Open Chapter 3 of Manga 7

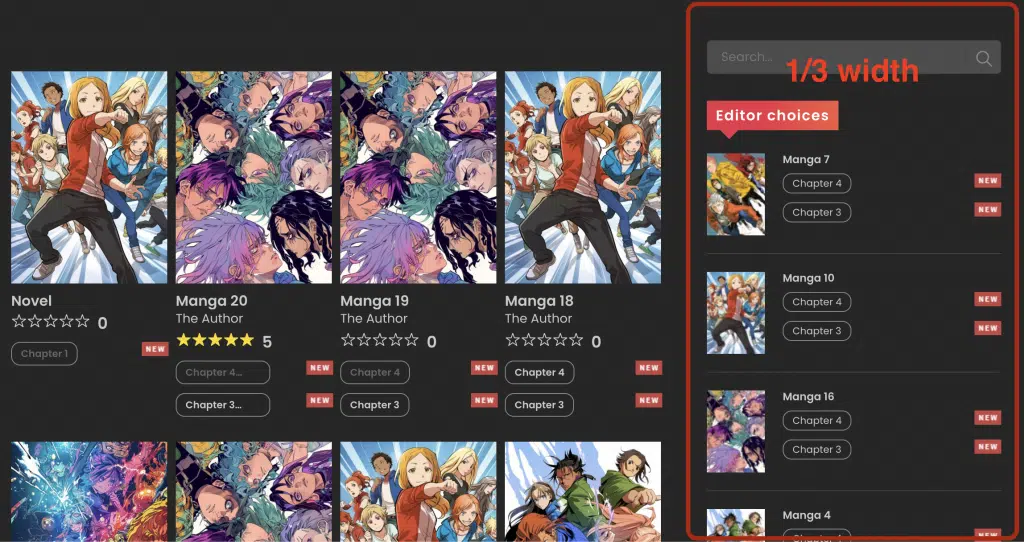pyautogui.click(x=817, y=212)
